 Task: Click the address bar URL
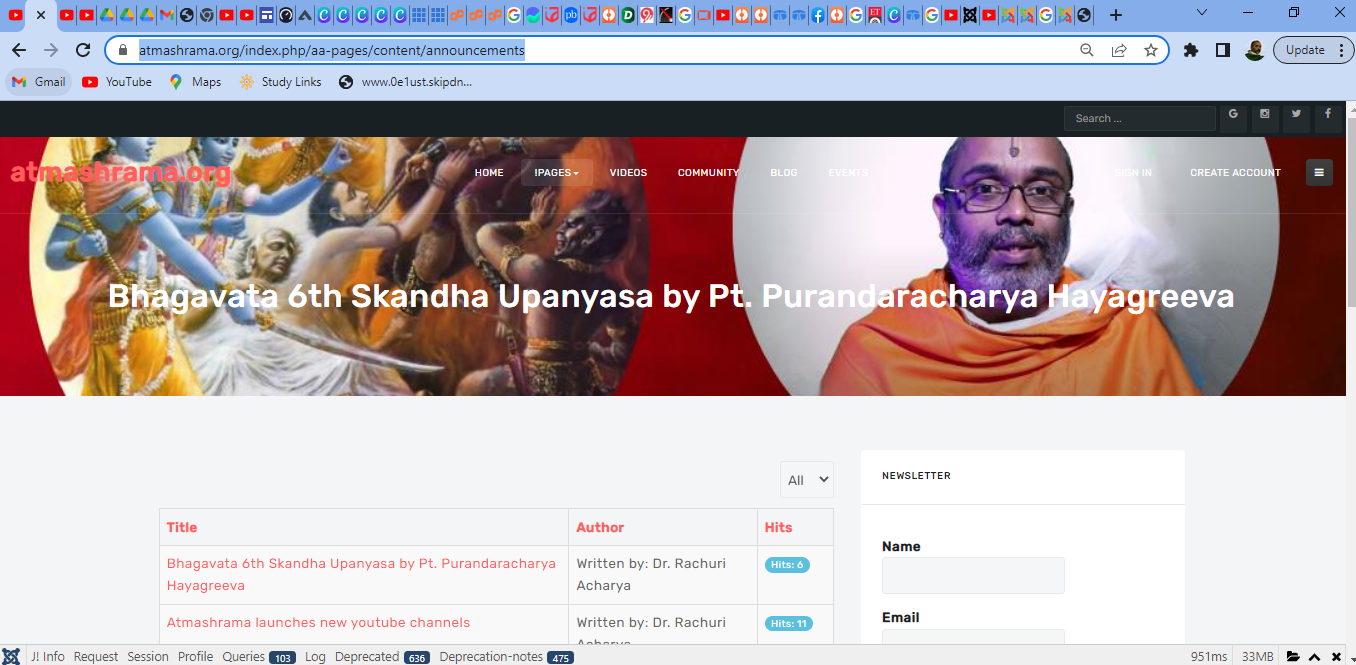pos(331,50)
